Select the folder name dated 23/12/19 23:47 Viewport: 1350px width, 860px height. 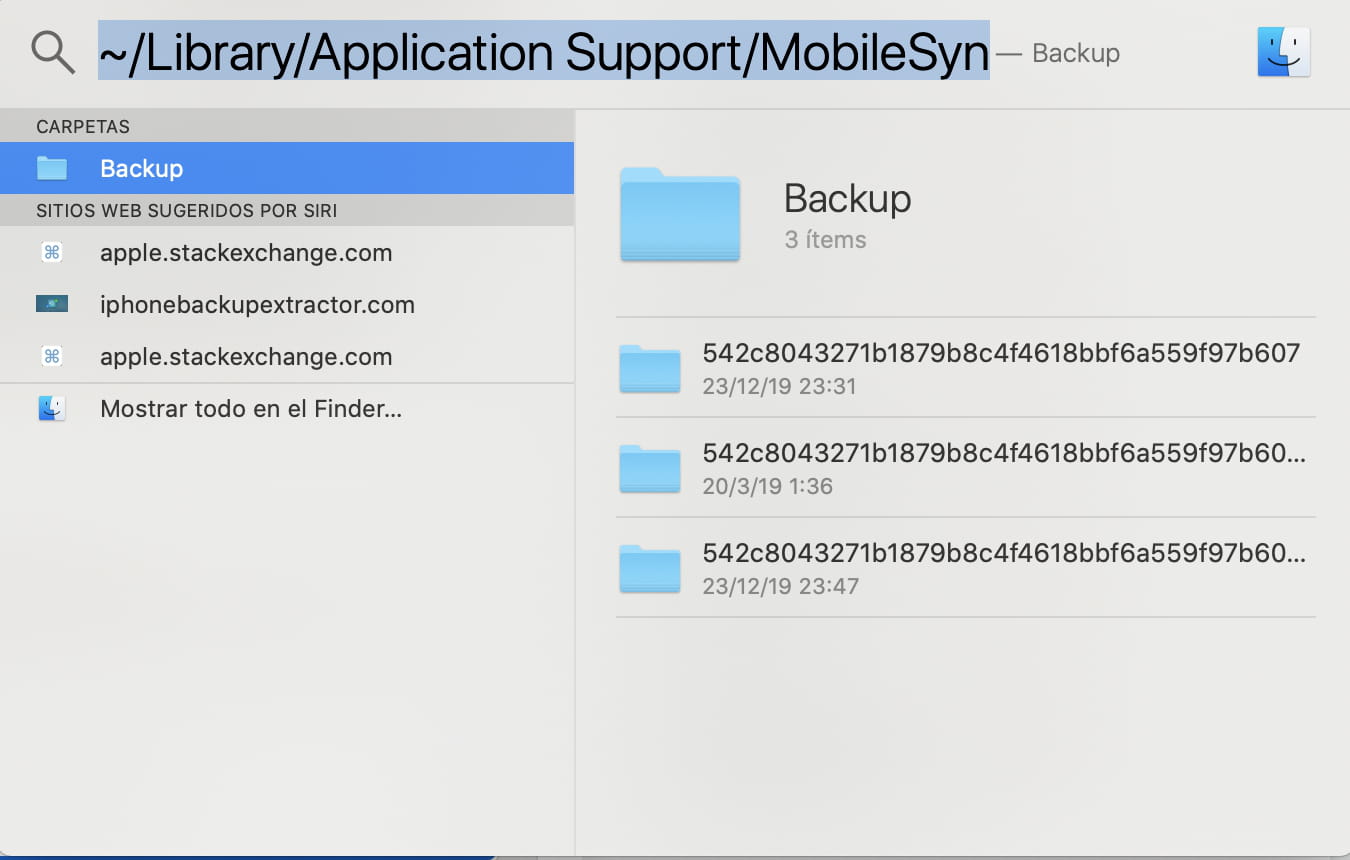[1003, 553]
